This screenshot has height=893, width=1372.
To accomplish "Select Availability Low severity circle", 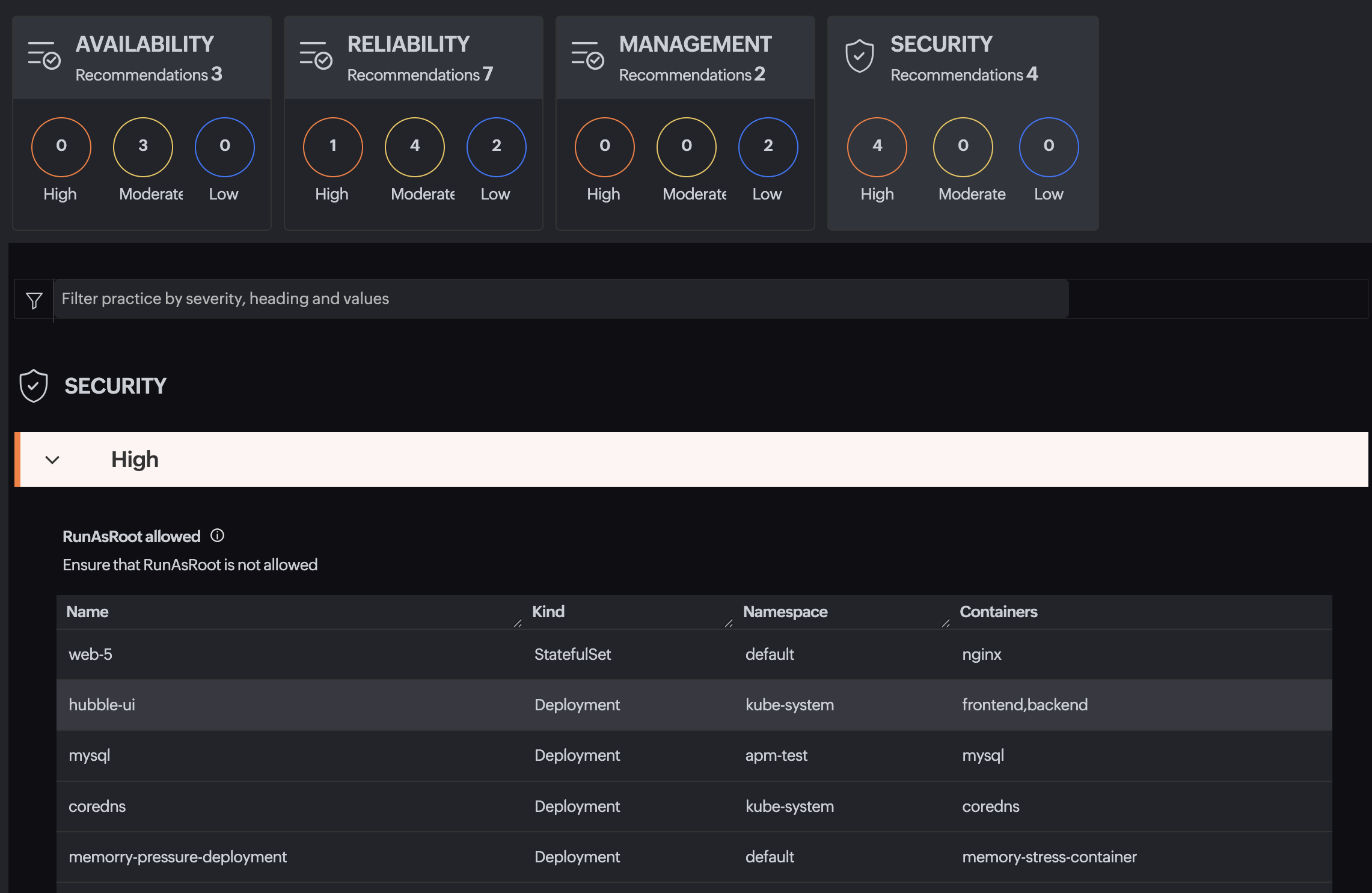I will (x=225, y=147).
